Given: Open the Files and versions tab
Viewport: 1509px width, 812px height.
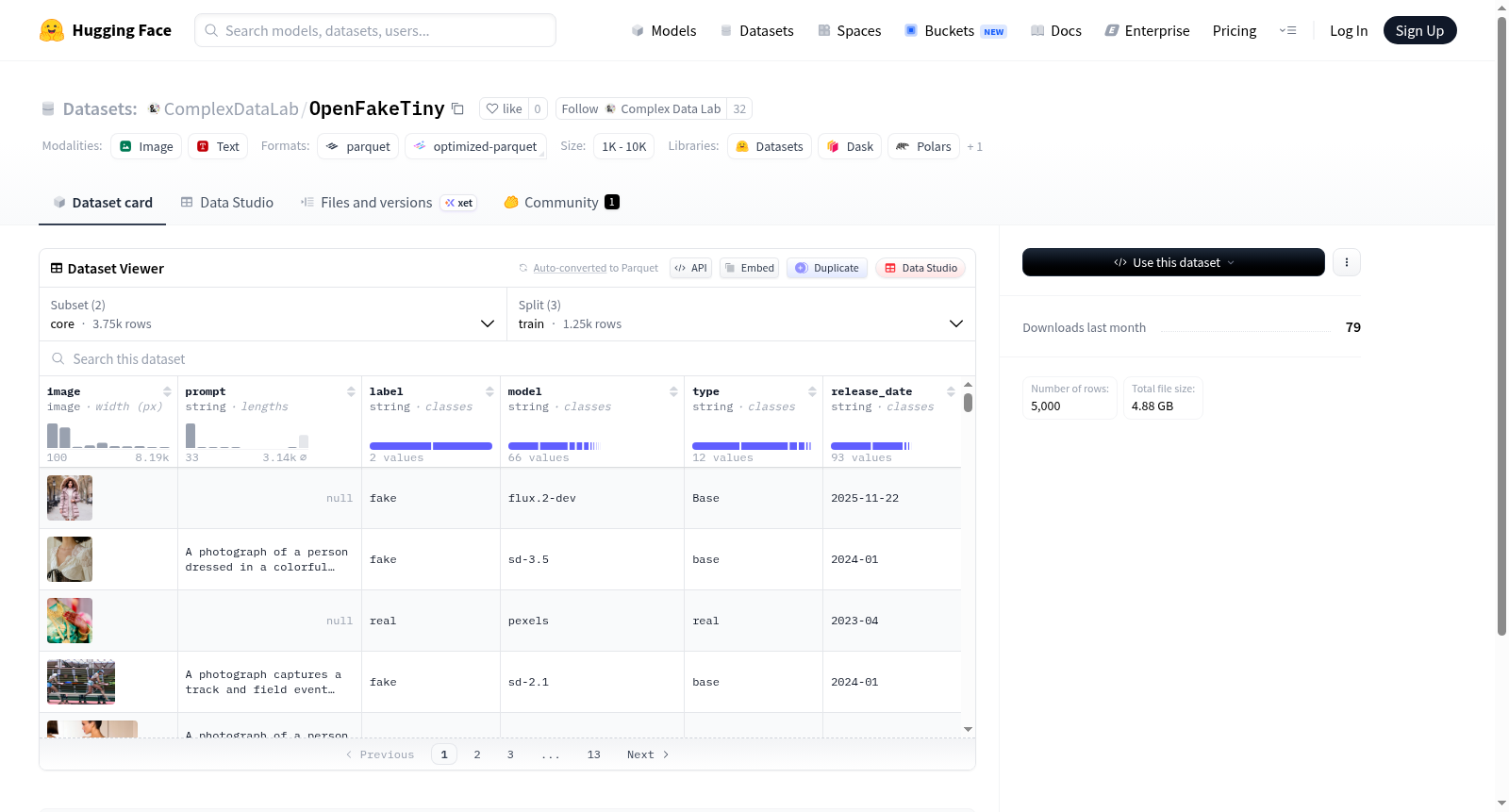Looking at the screenshot, I should [x=389, y=203].
